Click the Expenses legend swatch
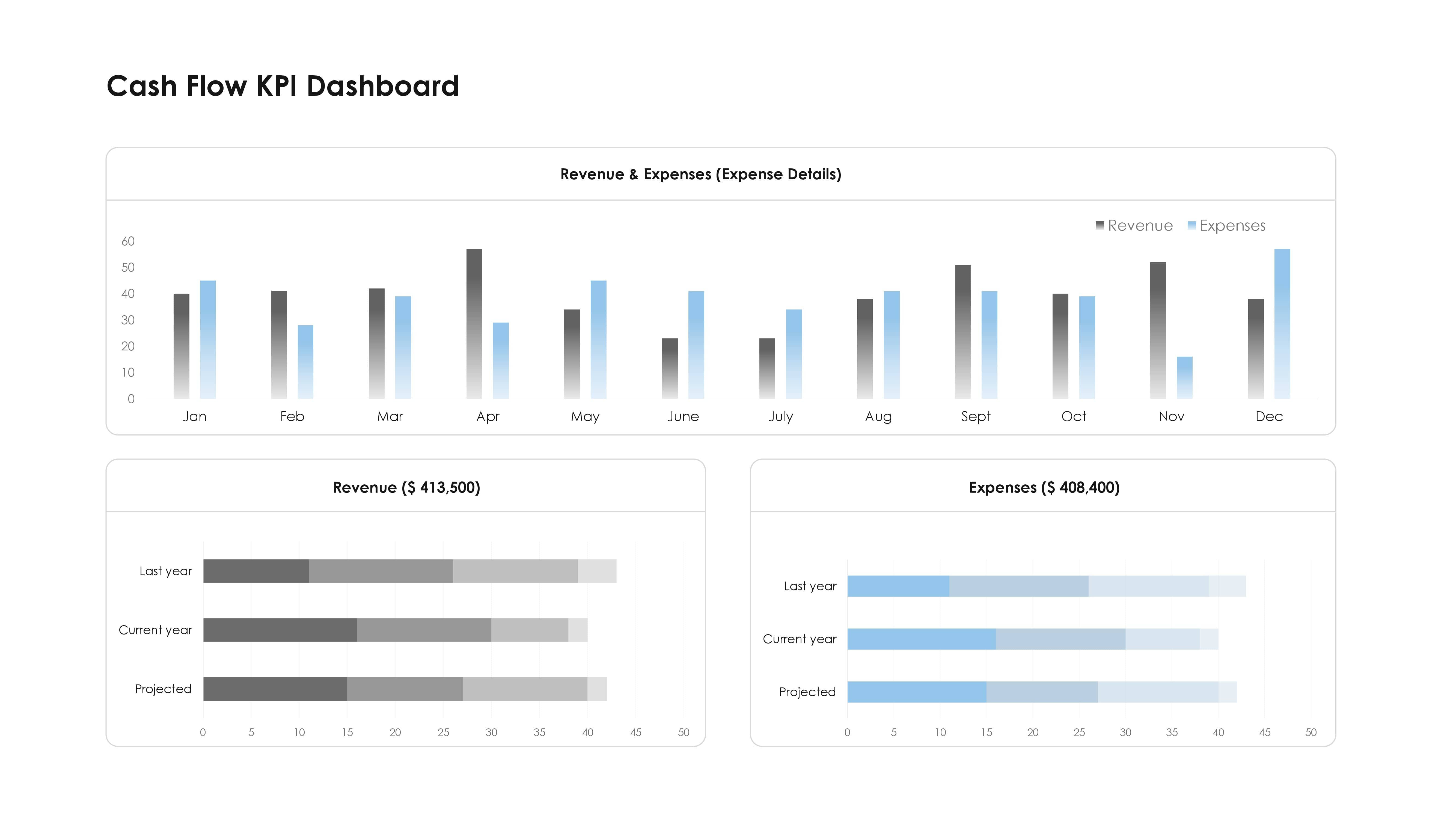Viewport: 1456px width, 819px height. point(1192,225)
